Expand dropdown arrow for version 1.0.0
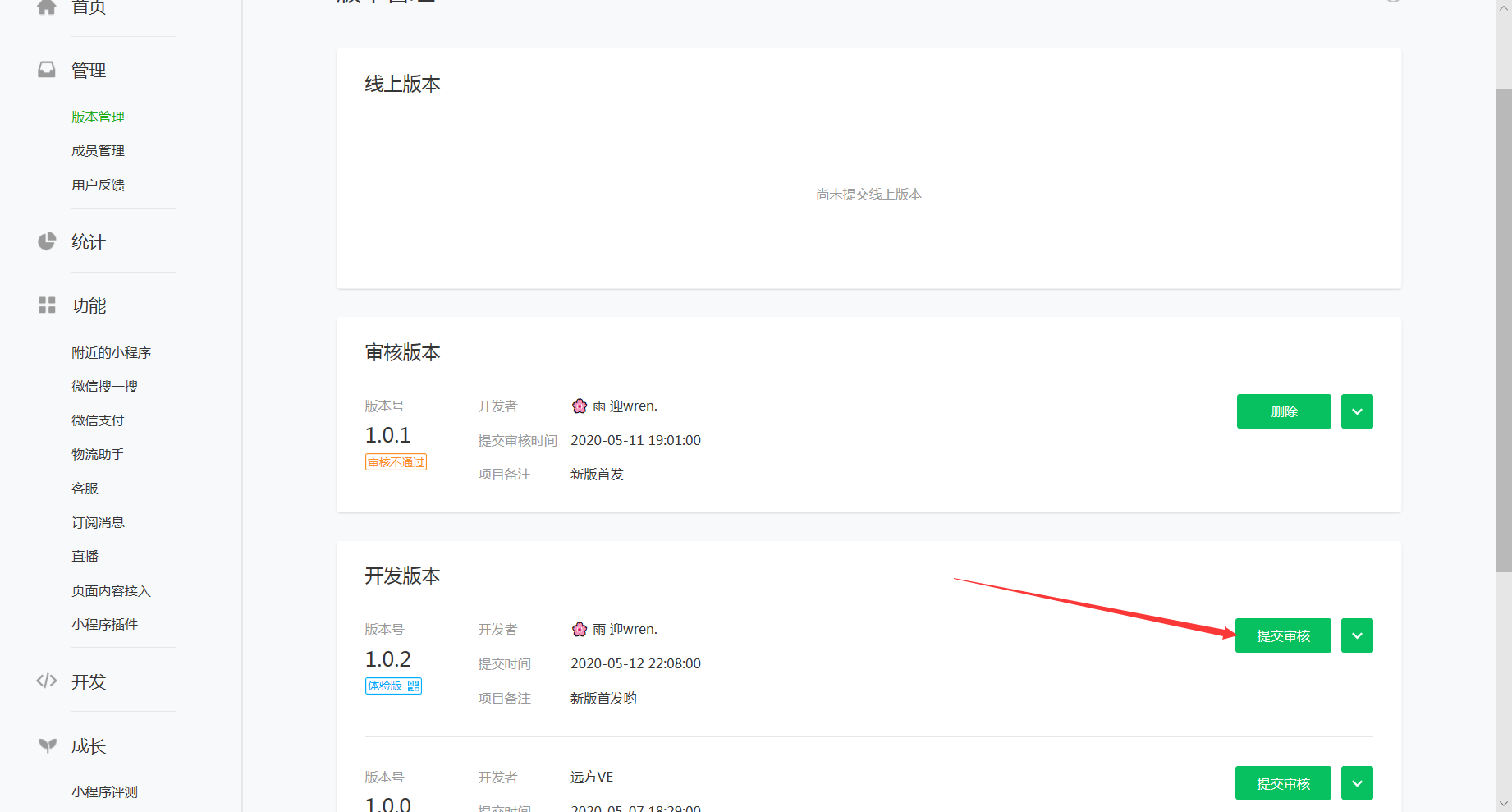 pos(1357,783)
